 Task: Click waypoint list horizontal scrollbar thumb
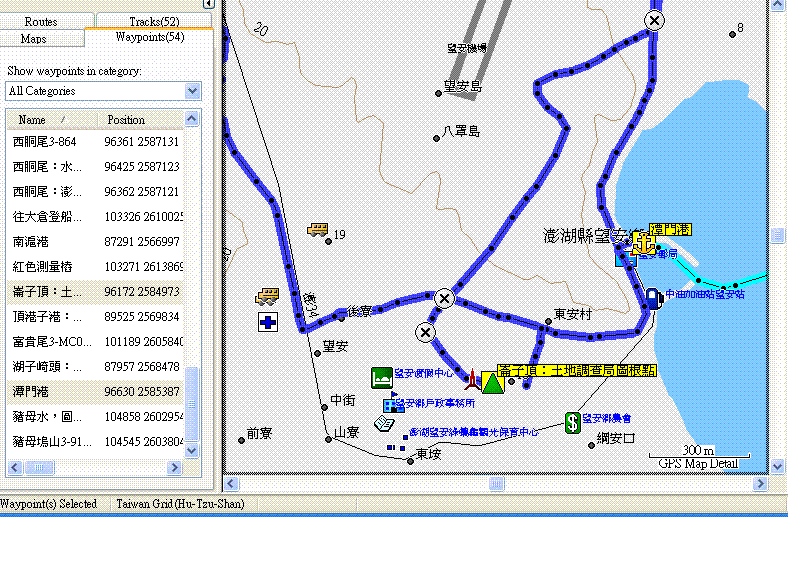click(x=39, y=467)
